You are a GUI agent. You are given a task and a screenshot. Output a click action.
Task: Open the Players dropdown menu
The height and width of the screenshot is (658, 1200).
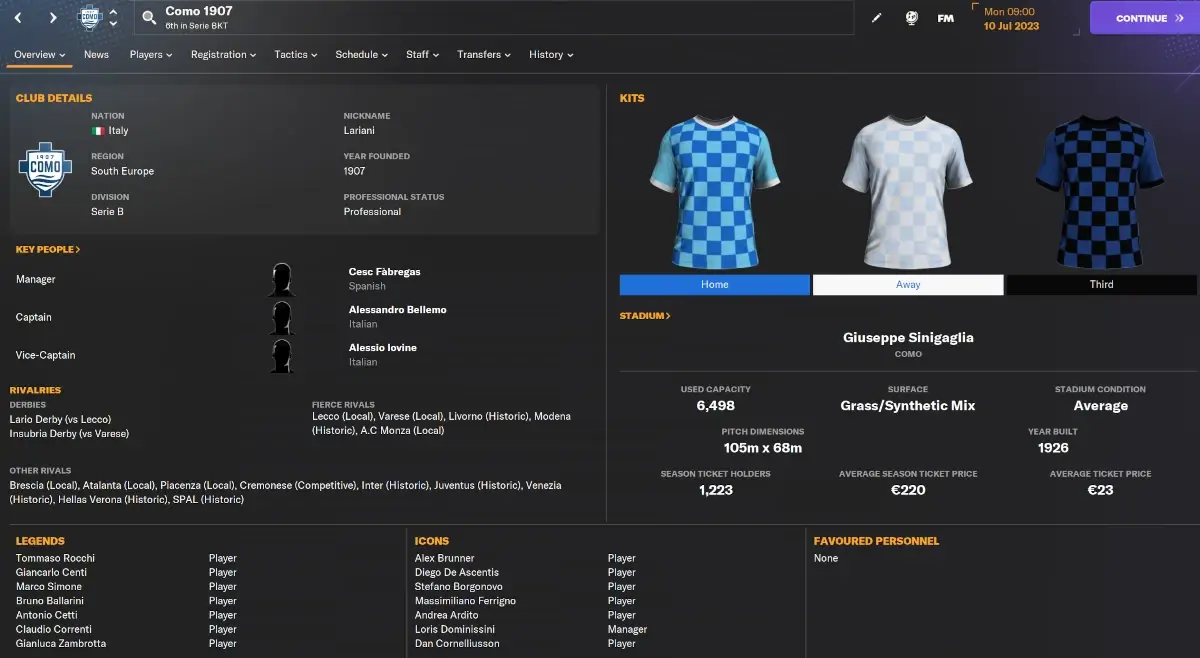point(151,55)
